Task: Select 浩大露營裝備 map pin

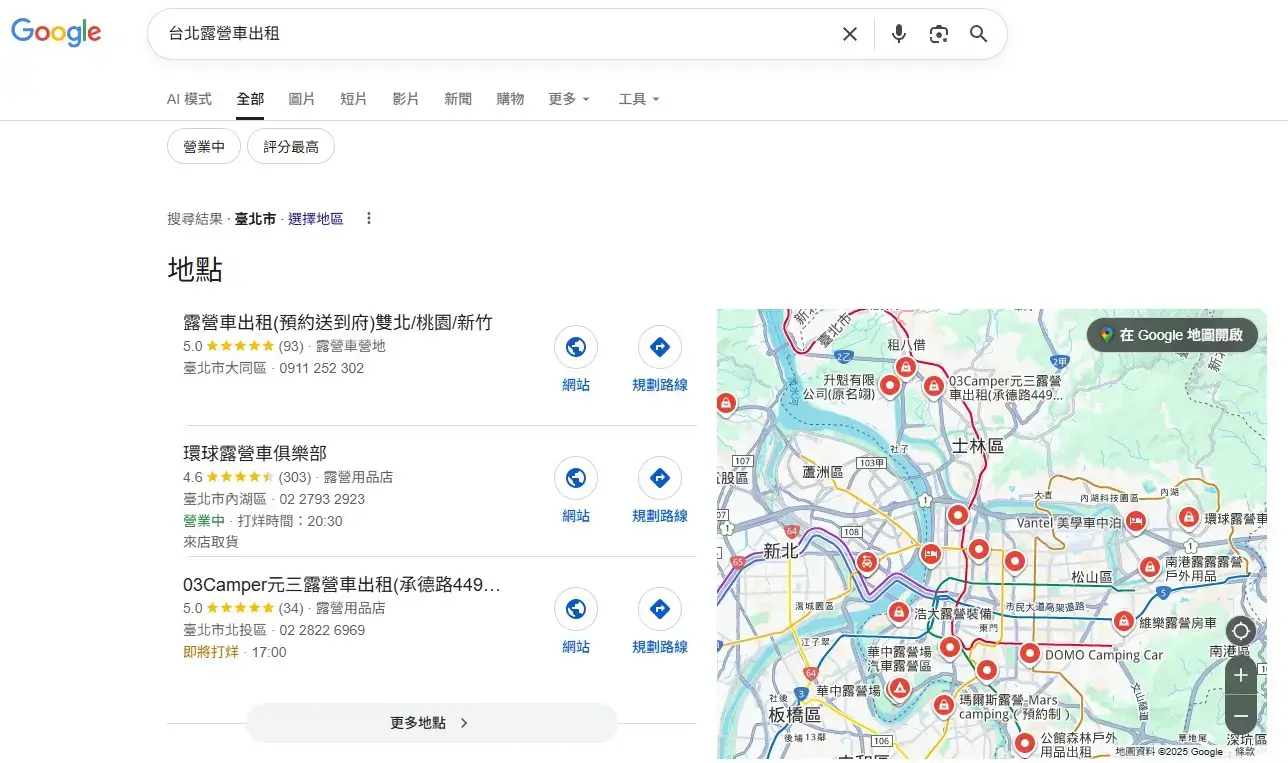Action: tap(898, 612)
